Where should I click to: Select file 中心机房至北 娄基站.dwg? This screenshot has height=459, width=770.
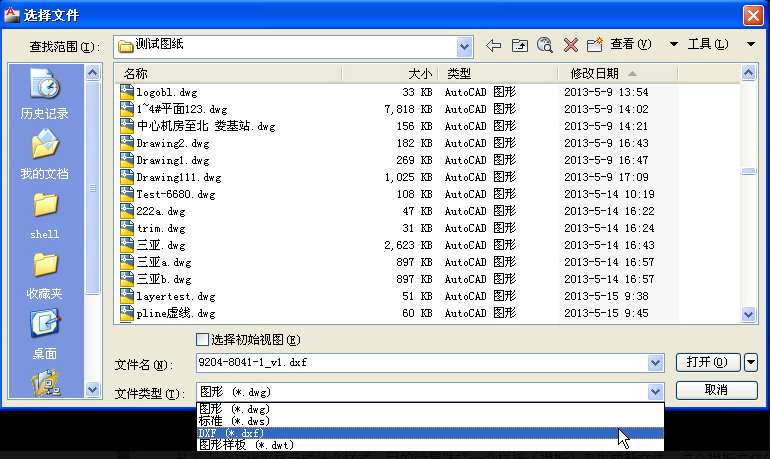(x=206, y=126)
